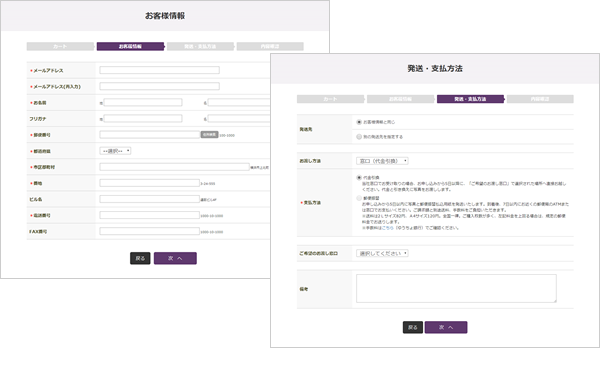Select the purple お客様情報 step in left window
This screenshot has height=370, width=600.
[130, 46]
